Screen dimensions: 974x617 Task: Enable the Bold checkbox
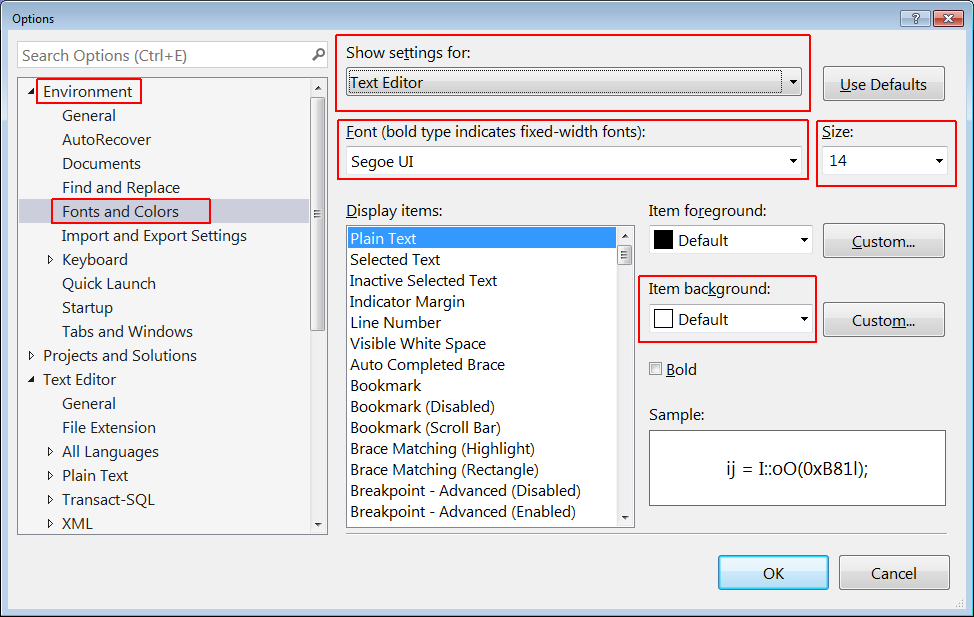point(656,369)
